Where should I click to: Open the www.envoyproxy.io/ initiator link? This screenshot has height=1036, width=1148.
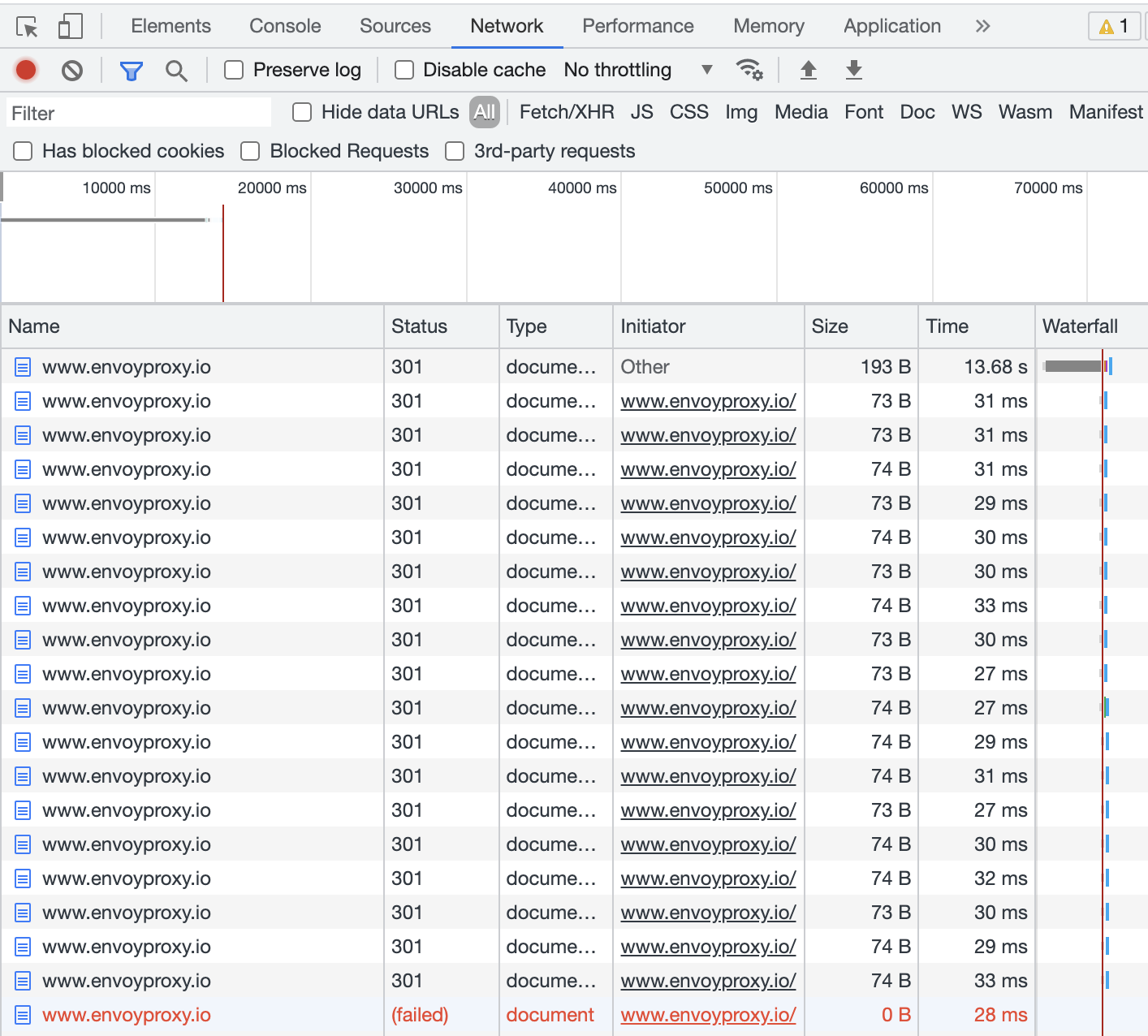tap(707, 400)
